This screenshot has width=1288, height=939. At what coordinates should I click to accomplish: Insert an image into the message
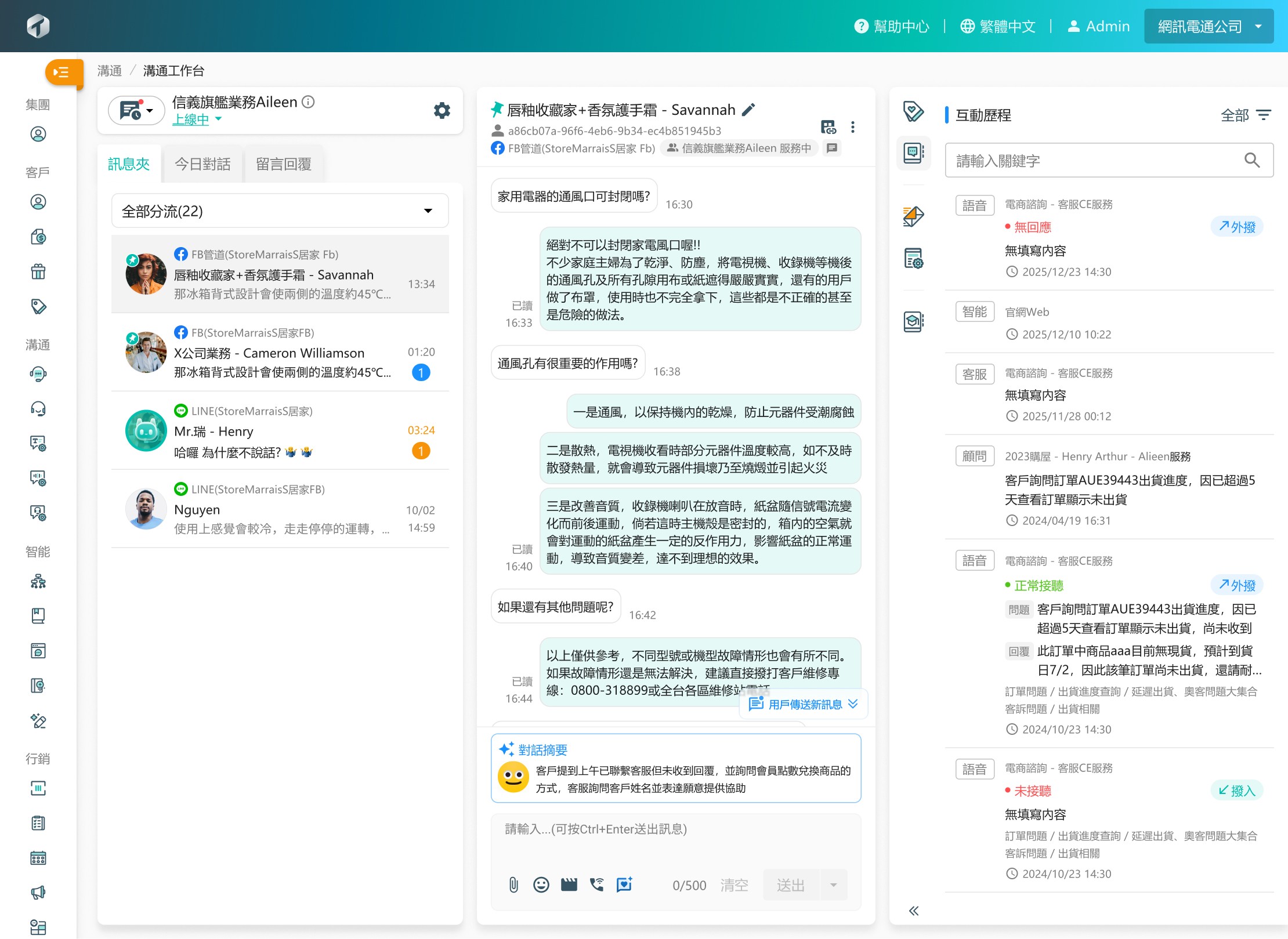point(624,884)
